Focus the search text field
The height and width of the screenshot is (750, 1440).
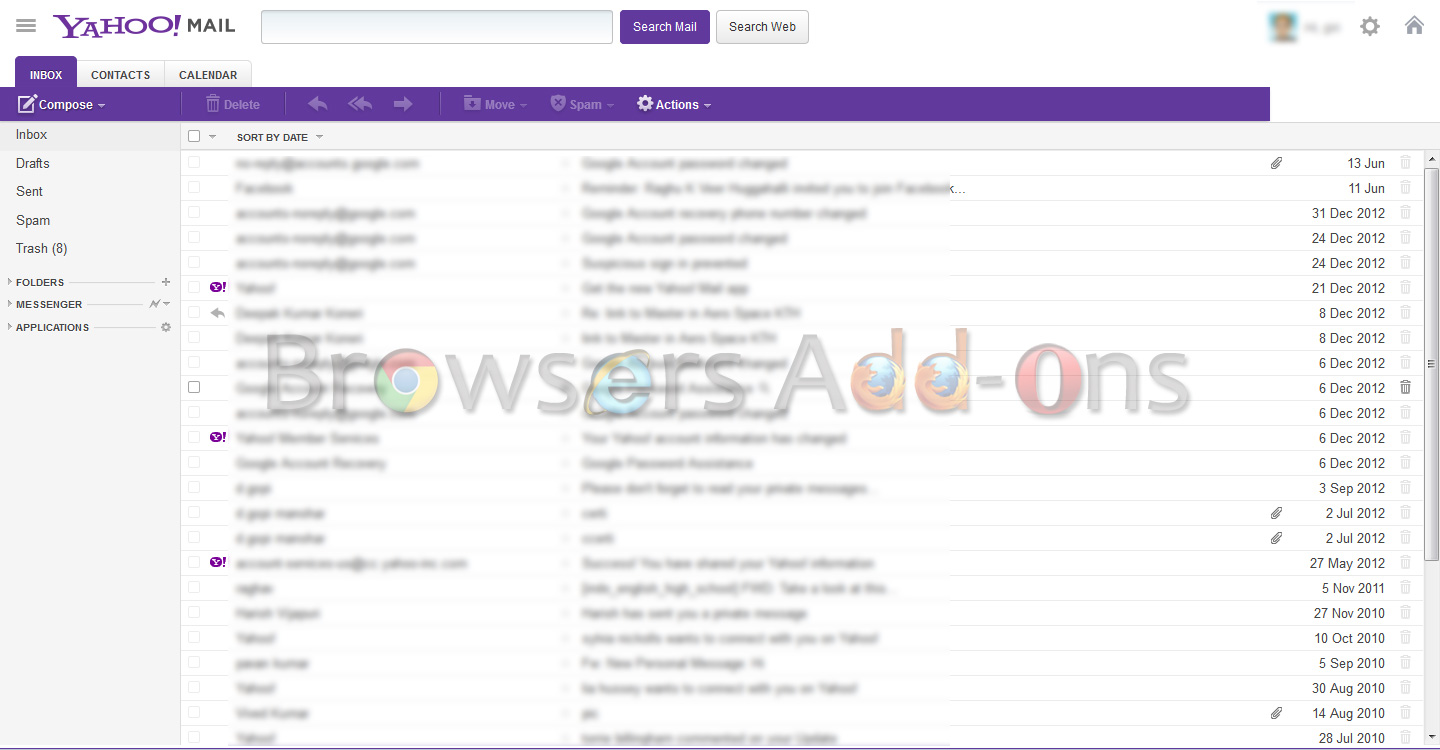point(437,27)
